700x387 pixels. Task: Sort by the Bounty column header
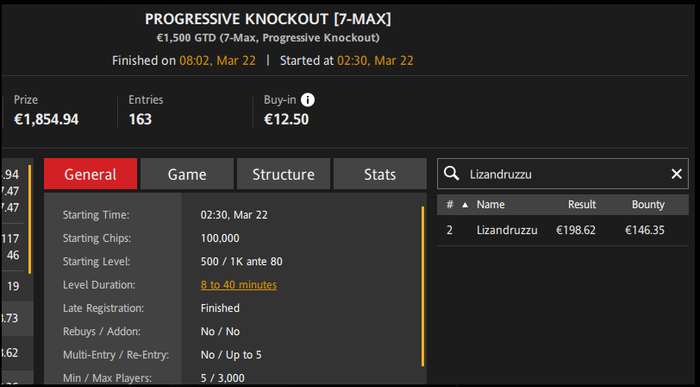648,204
